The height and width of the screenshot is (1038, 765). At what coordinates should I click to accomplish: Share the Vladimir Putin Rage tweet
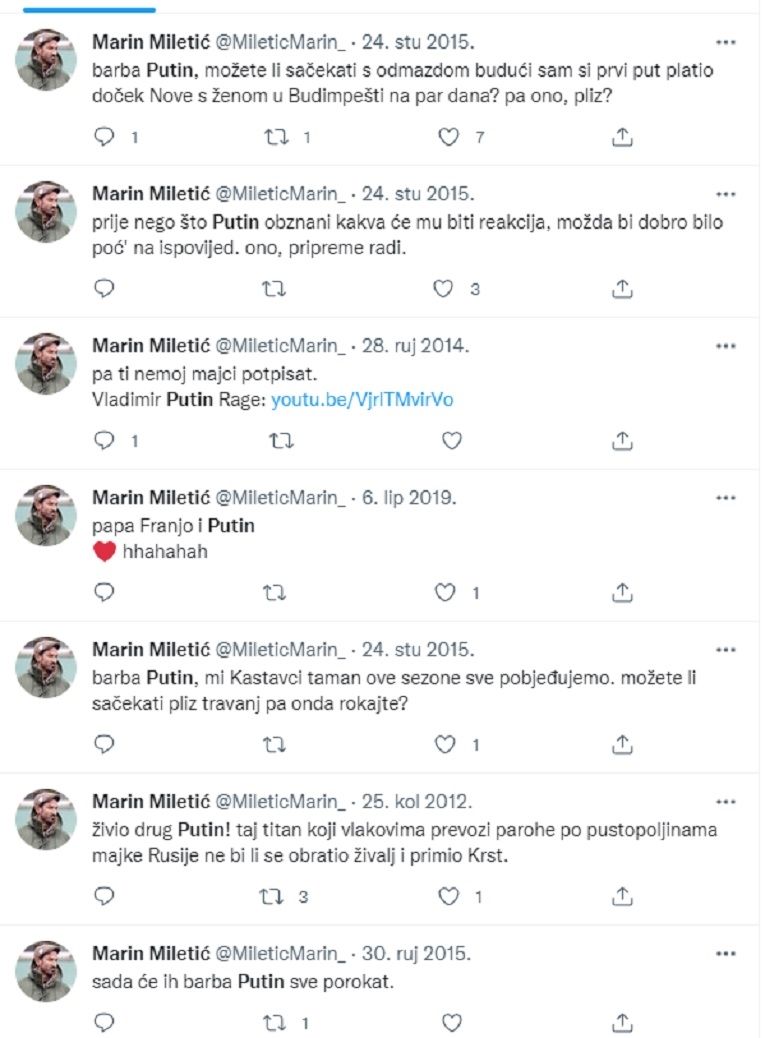(x=621, y=441)
